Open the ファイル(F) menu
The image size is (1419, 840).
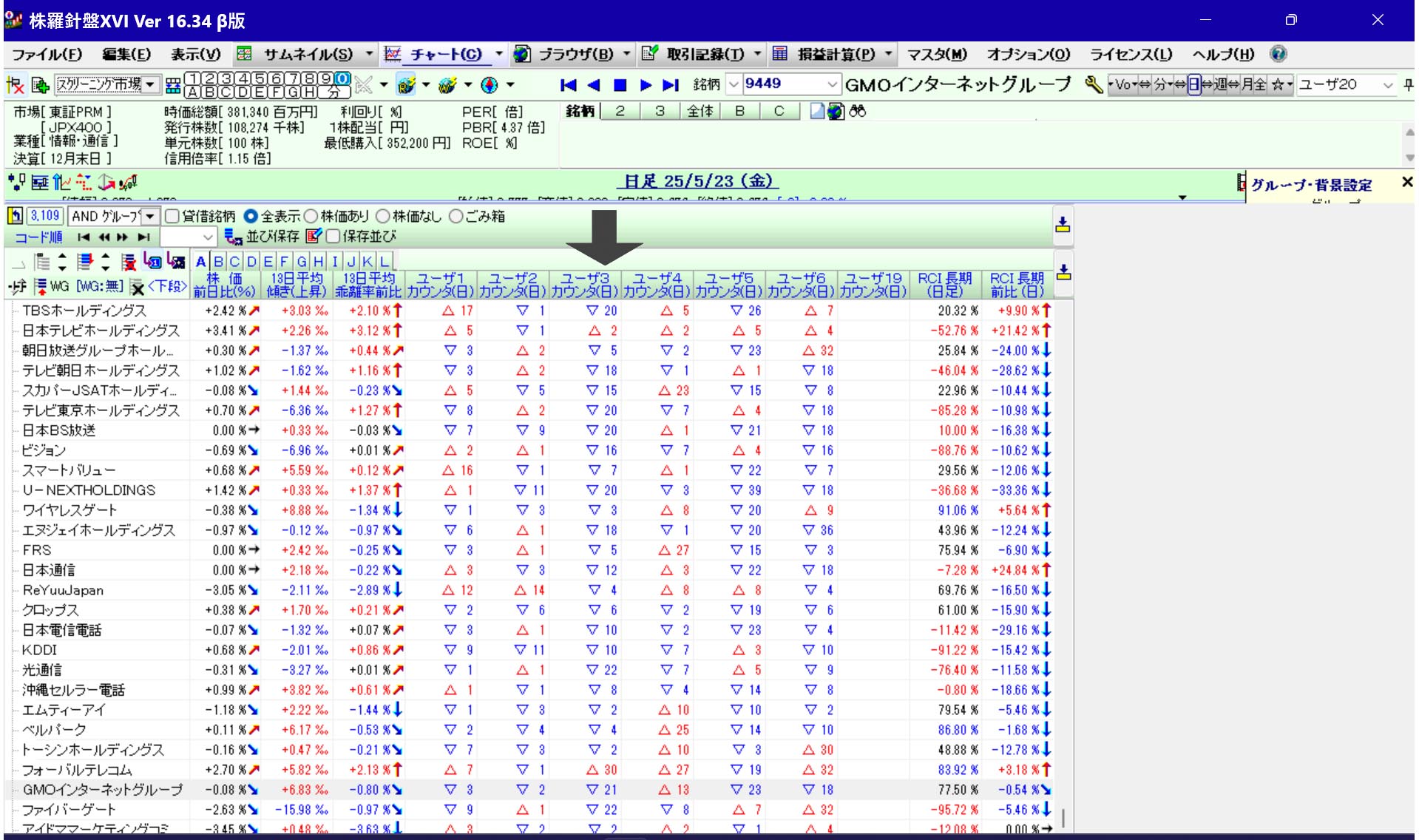47,54
